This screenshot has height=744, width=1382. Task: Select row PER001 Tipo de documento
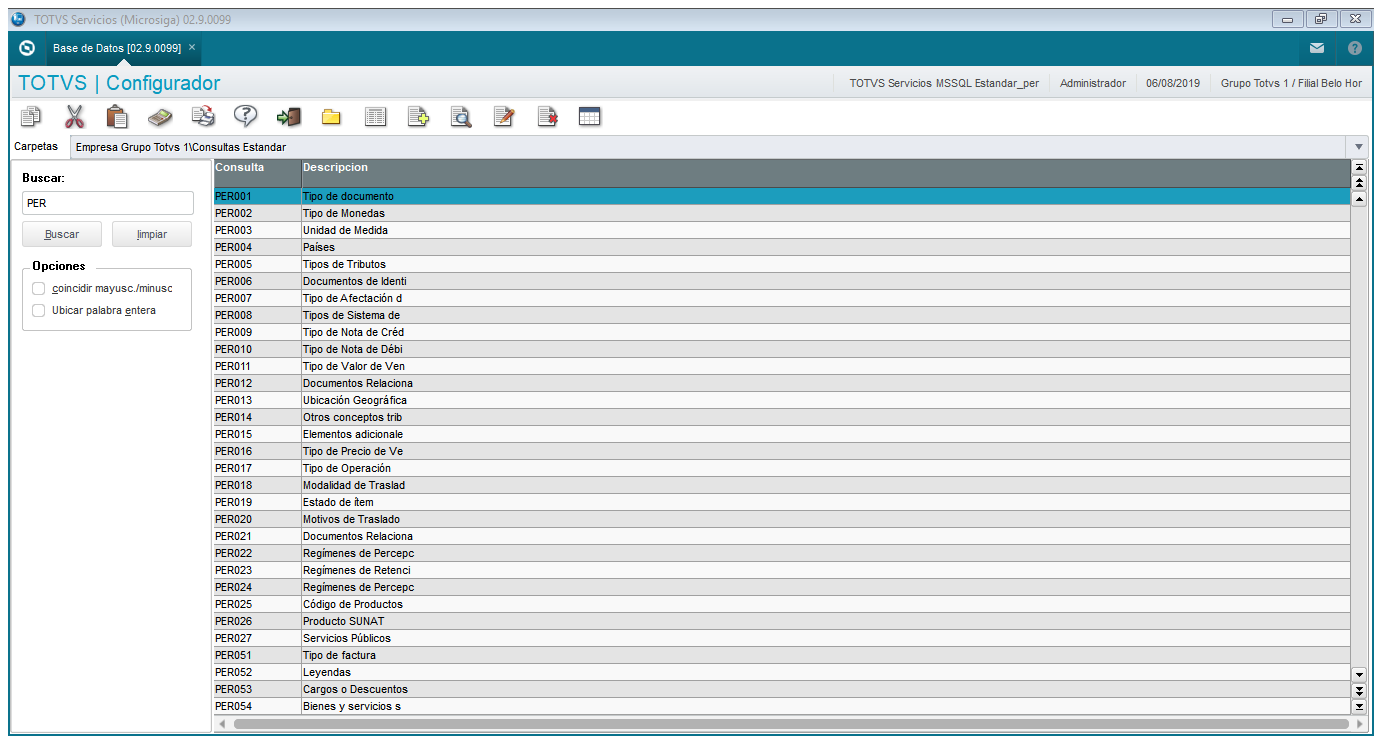[x=782, y=196]
